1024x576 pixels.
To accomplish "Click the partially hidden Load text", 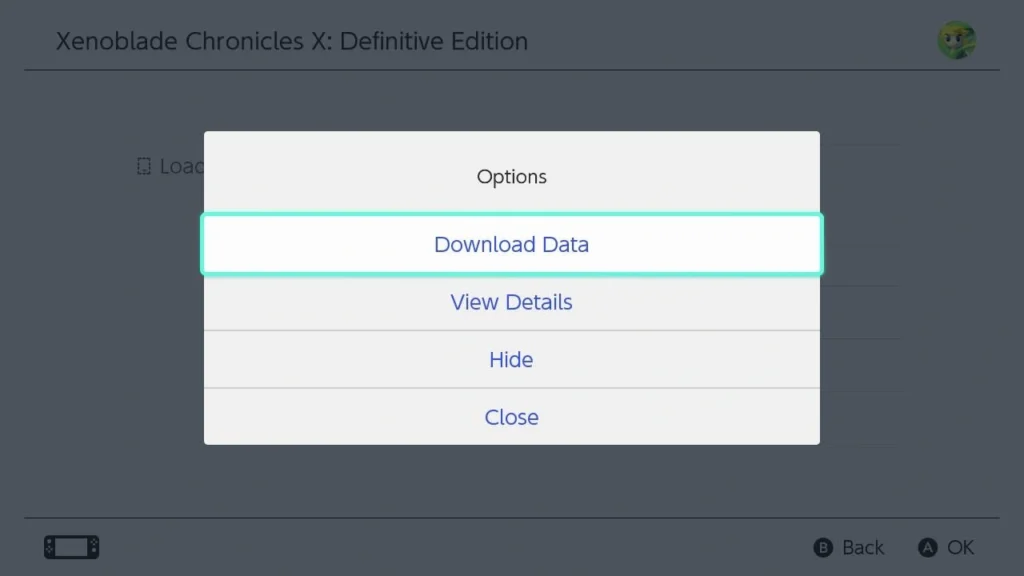I will 182,167.
